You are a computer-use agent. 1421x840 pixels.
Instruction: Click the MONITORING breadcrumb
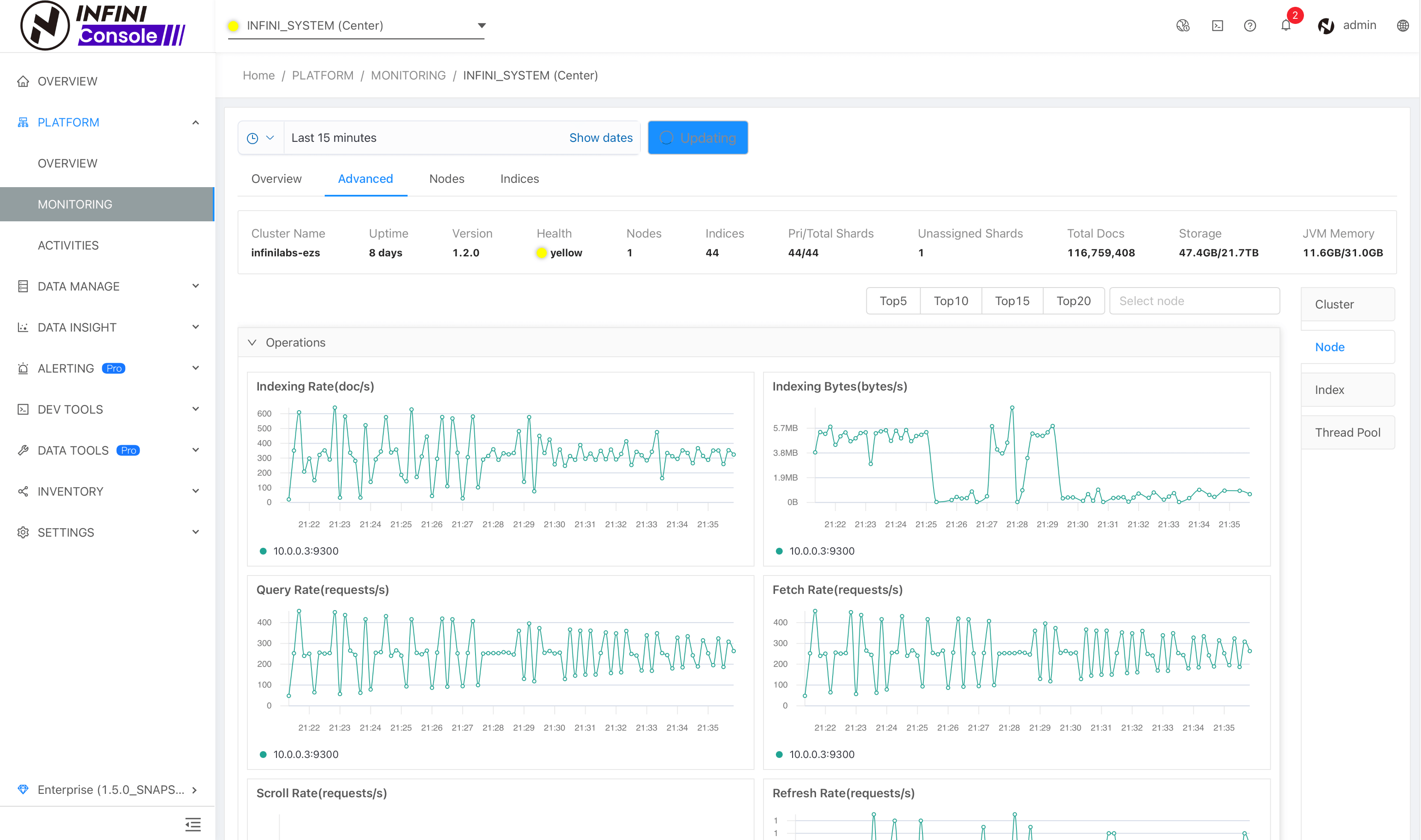[408, 75]
